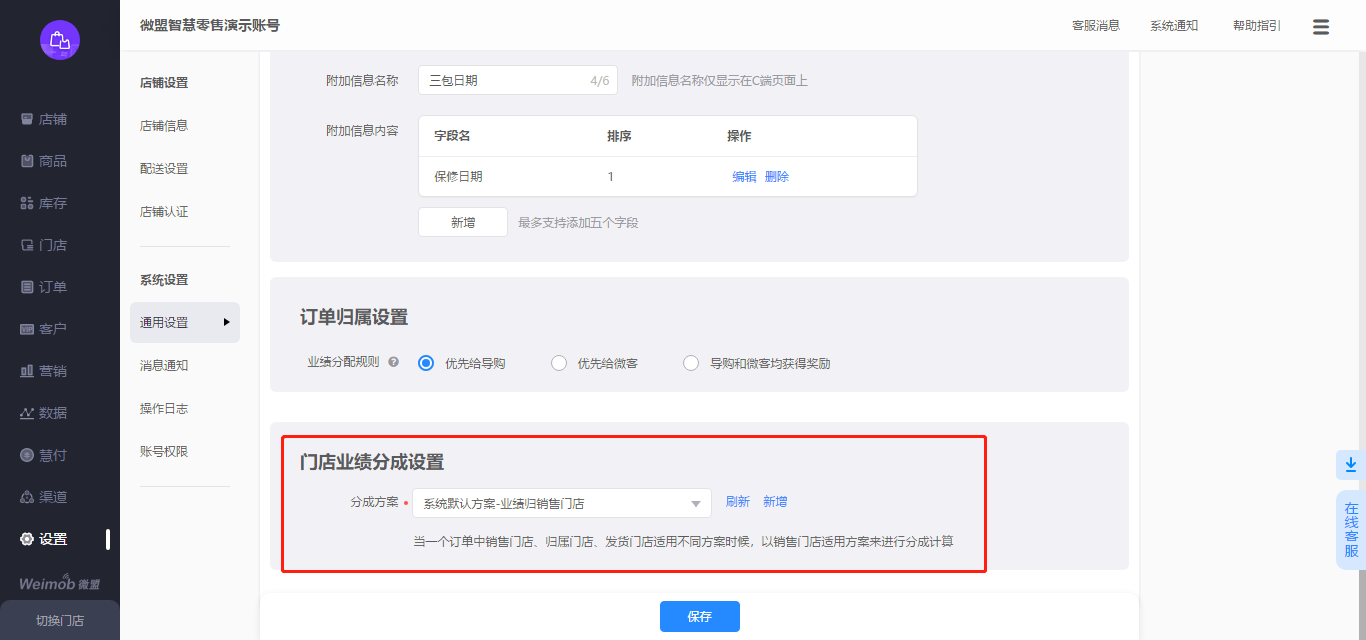Click the 附加信息名称 input field
The width and height of the screenshot is (1366, 640).
[505, 80]
